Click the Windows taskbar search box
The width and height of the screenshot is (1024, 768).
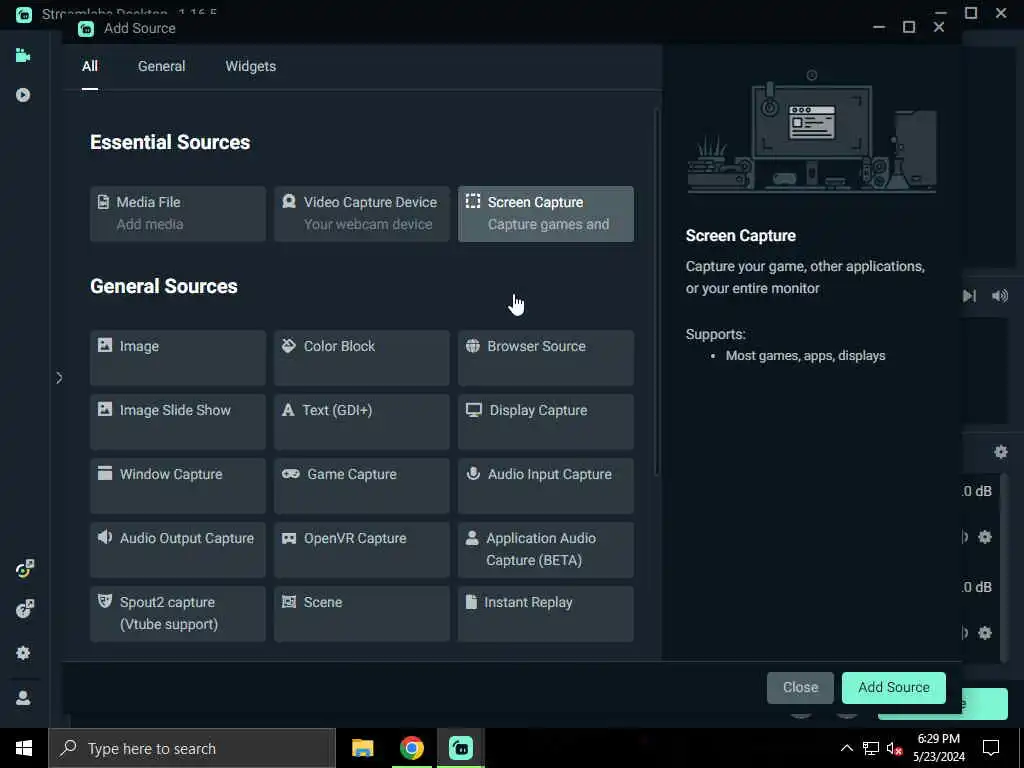(x=192, y=748)
